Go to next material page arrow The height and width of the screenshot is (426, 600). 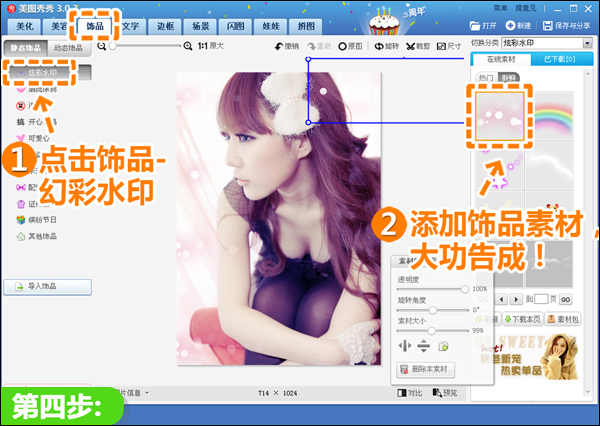516,299
